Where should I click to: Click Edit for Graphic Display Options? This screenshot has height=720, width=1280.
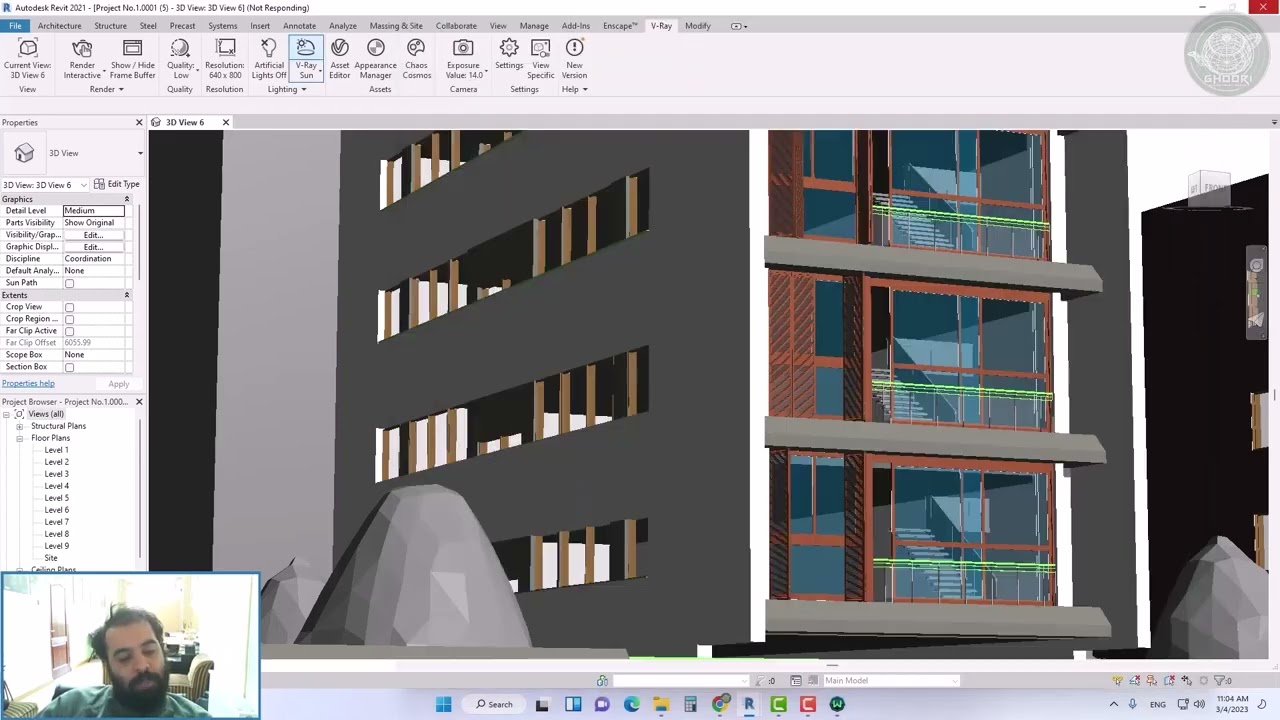tap(93, 247)
